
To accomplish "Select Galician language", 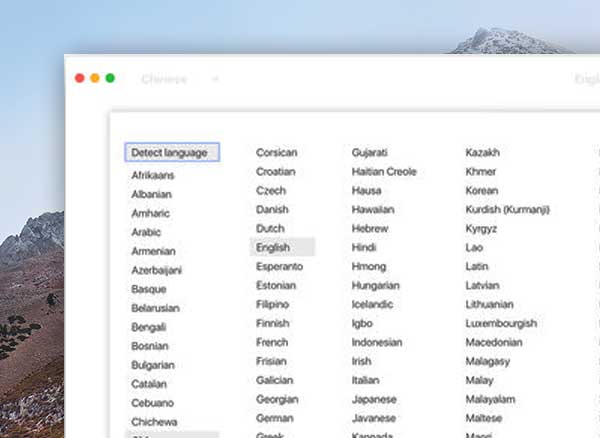I will click(x=275, y=380).
